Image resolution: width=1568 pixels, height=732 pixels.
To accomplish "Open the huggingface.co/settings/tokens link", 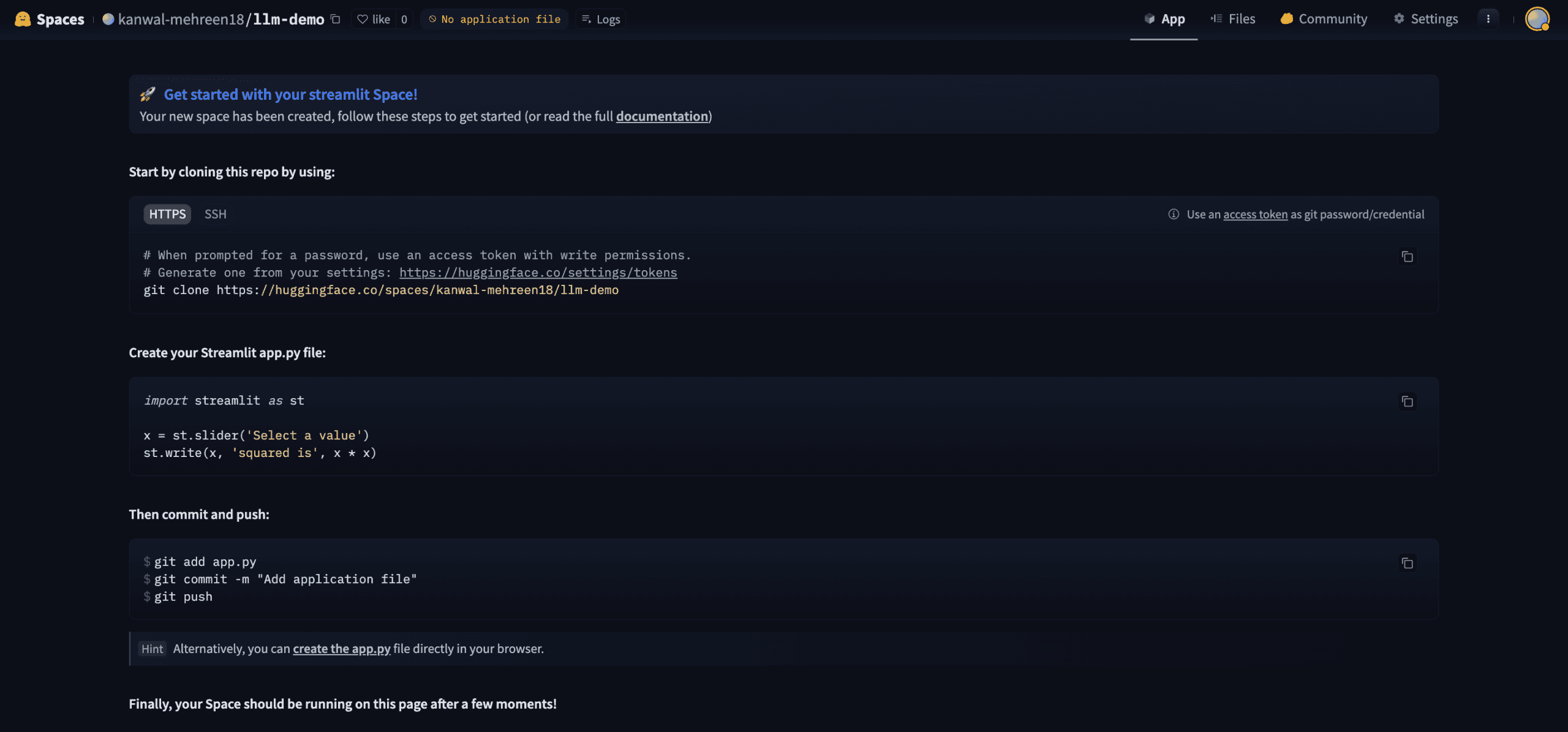I will click(538, 273).
